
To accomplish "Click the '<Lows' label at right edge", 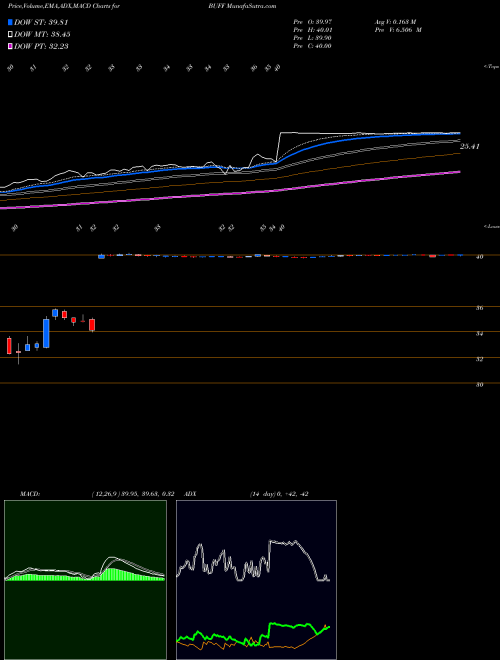I will [492, 226].
